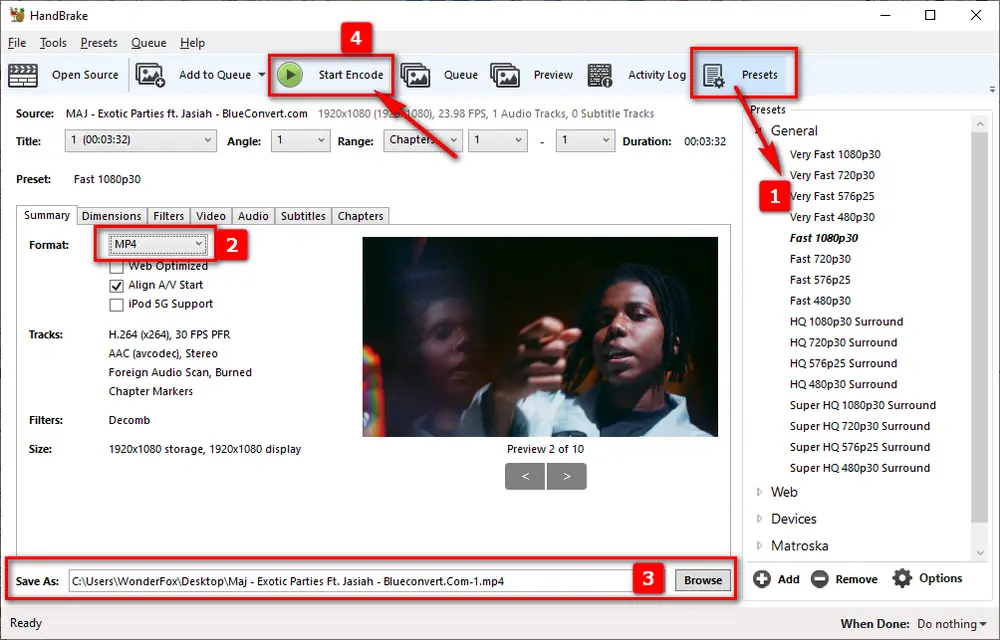Select the Fast 720p30 preset
Image resolution: width=1000 pixels, height=640 pixels.
click(x=820, y=259)
